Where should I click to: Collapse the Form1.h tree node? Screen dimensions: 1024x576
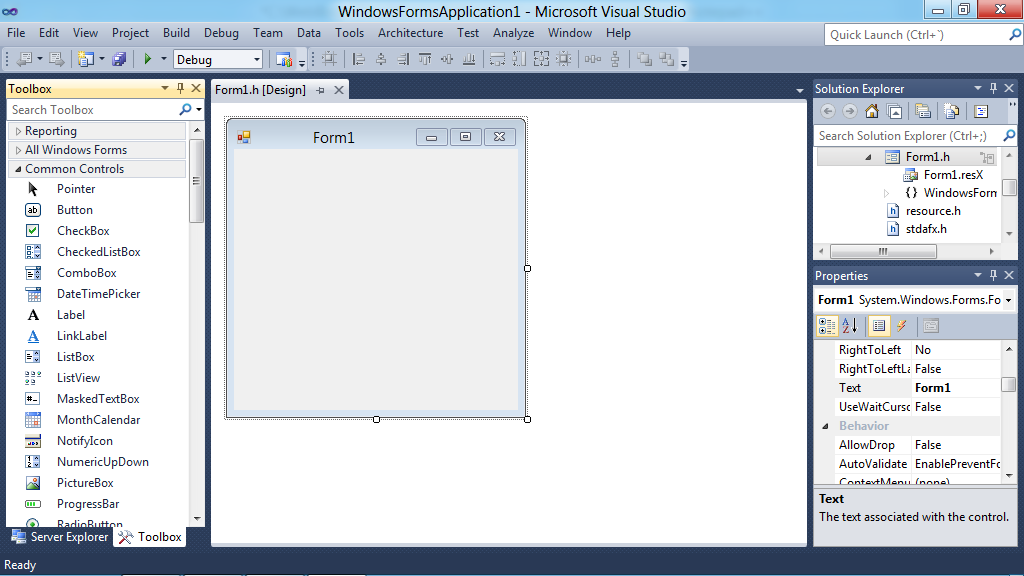pyautogui.click(x=868, y=157)
